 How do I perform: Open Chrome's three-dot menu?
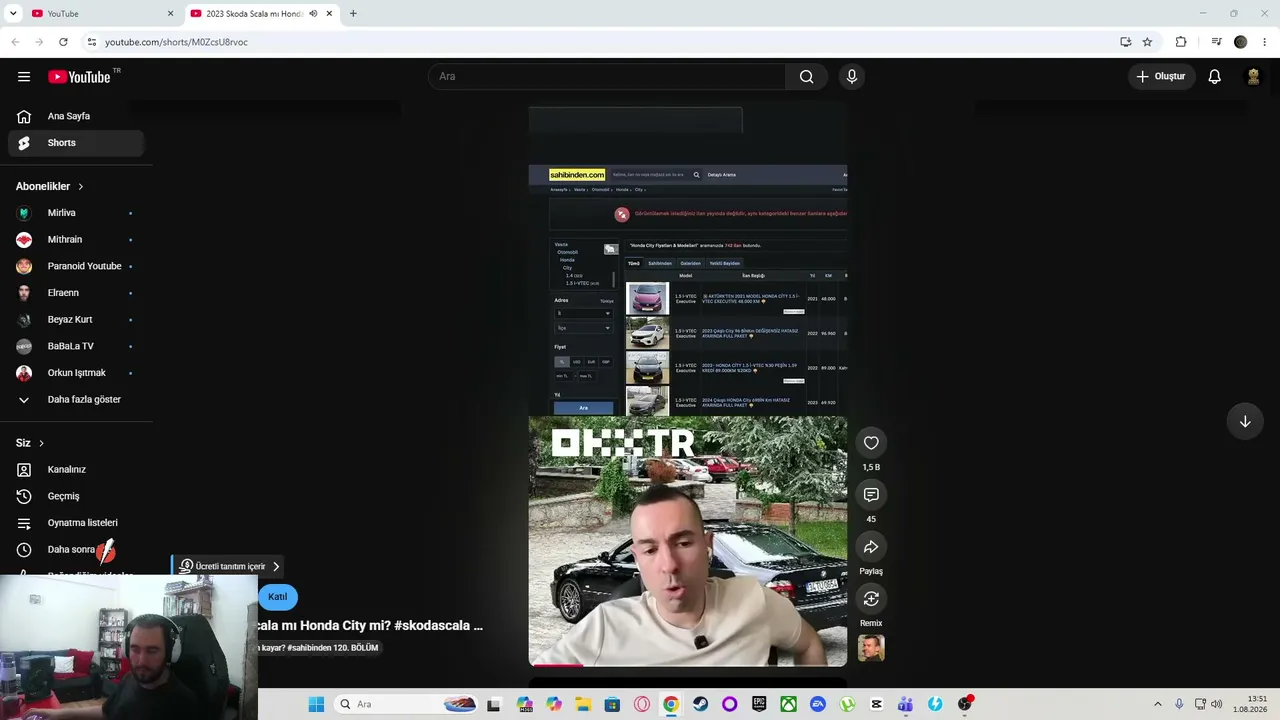point(1265,42)
